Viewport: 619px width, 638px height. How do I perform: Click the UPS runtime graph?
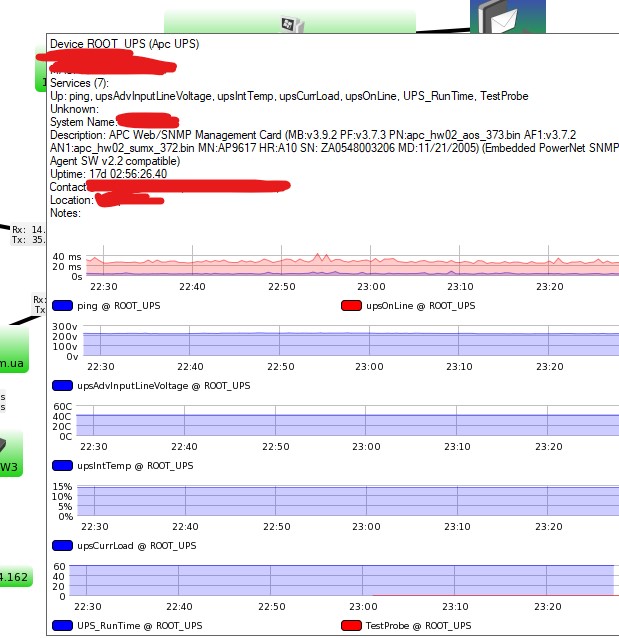click(x=344, y=581)
